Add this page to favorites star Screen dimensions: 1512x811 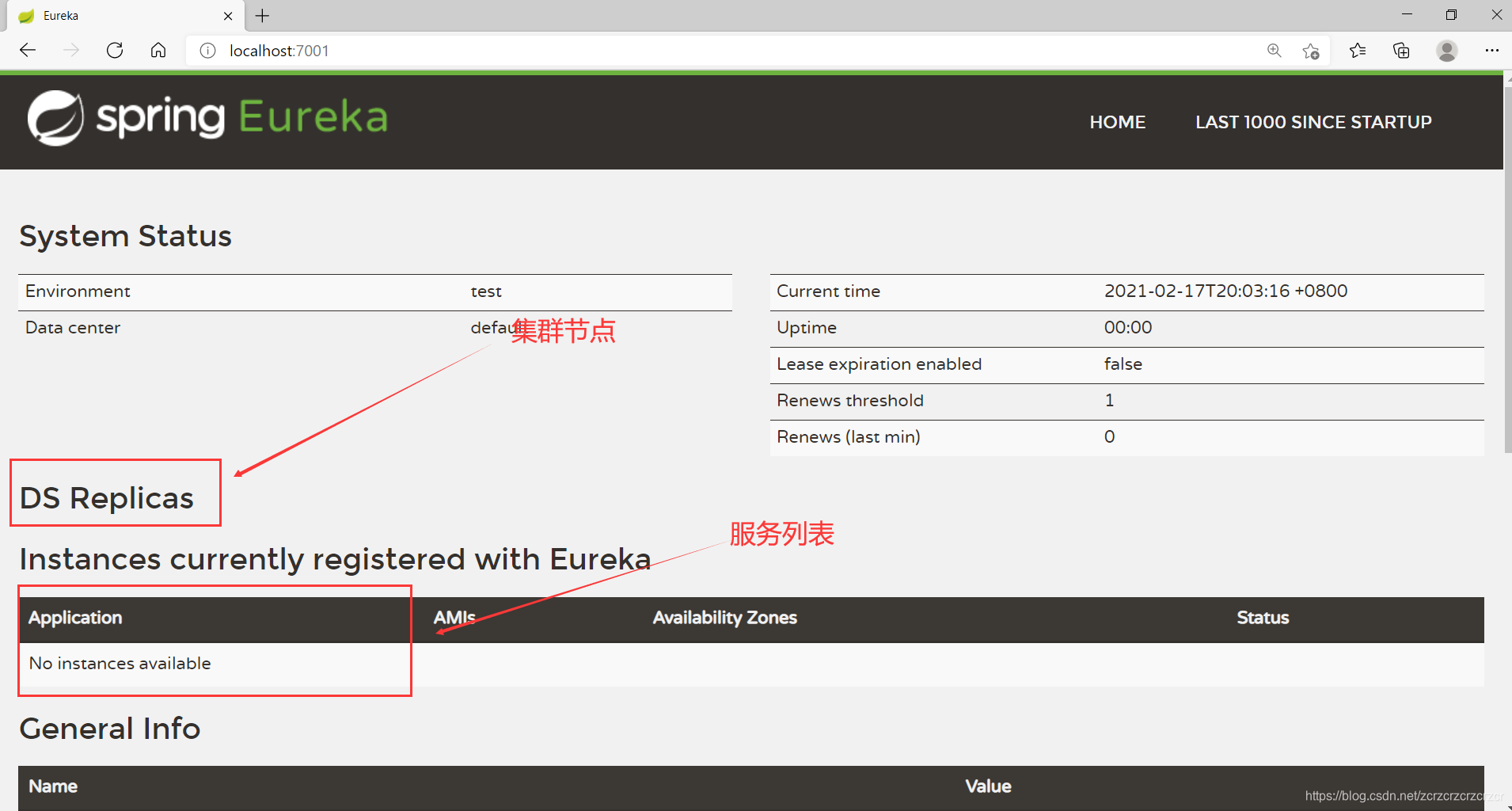(x=1311, y=51)
